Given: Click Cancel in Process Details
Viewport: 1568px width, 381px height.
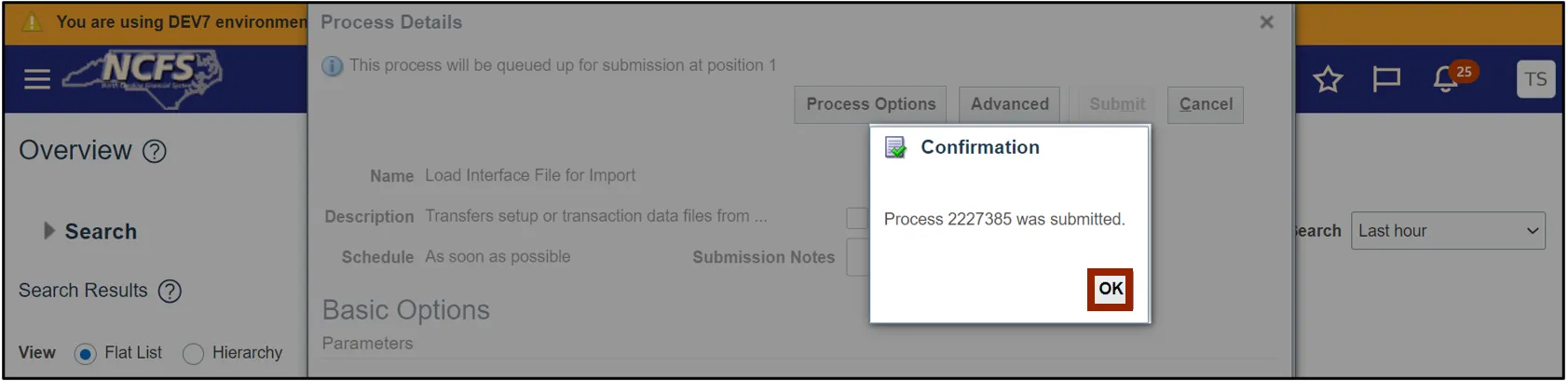Looking at the screenshot, I should pyautogui.click(x=1205, y=104).
